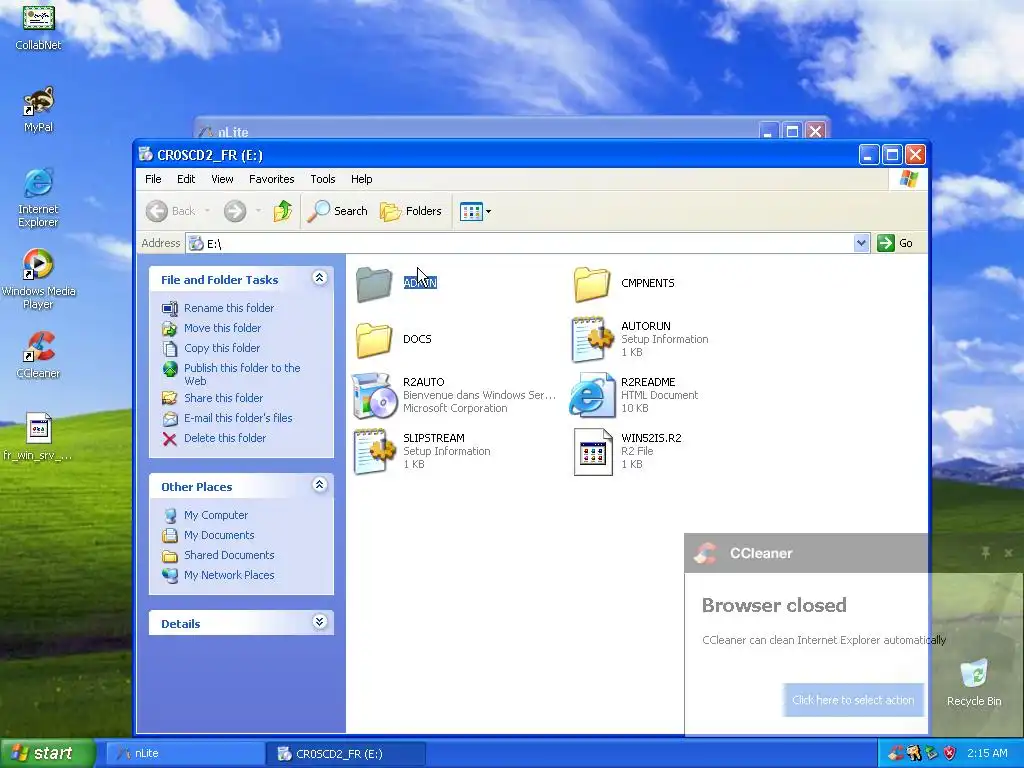Open the Help menu
Image resolution: width=1024 pixels, height=768 pixels.
tap(361, 179)
